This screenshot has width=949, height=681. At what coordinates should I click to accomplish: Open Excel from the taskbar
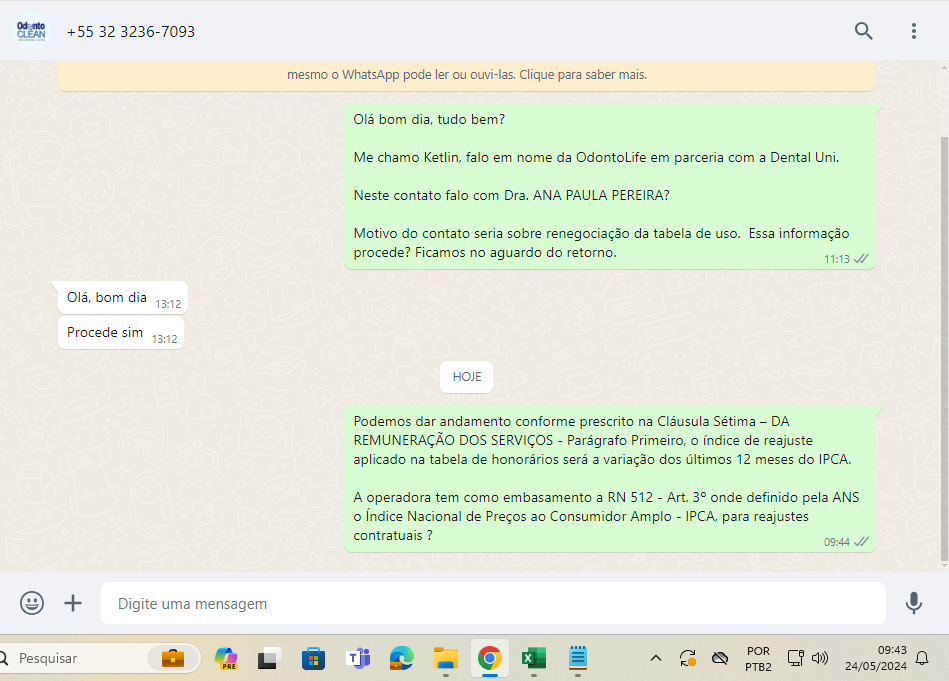533,658
